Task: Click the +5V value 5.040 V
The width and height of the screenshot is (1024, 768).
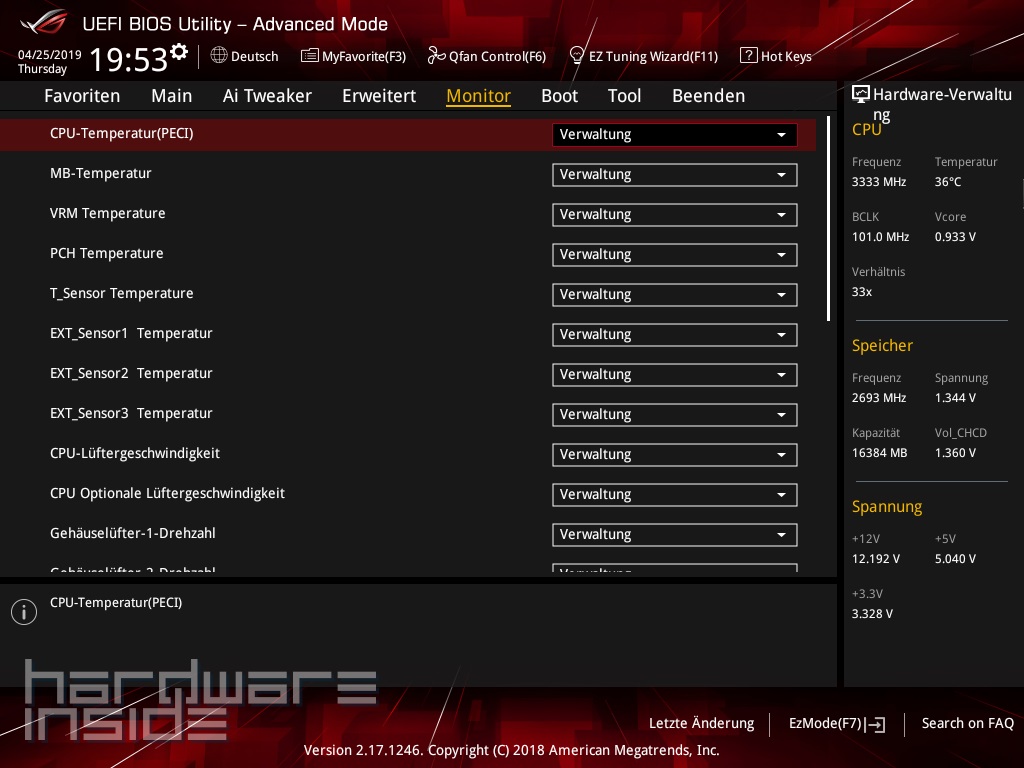Action: pyautogui.click(x=955, y=559)
